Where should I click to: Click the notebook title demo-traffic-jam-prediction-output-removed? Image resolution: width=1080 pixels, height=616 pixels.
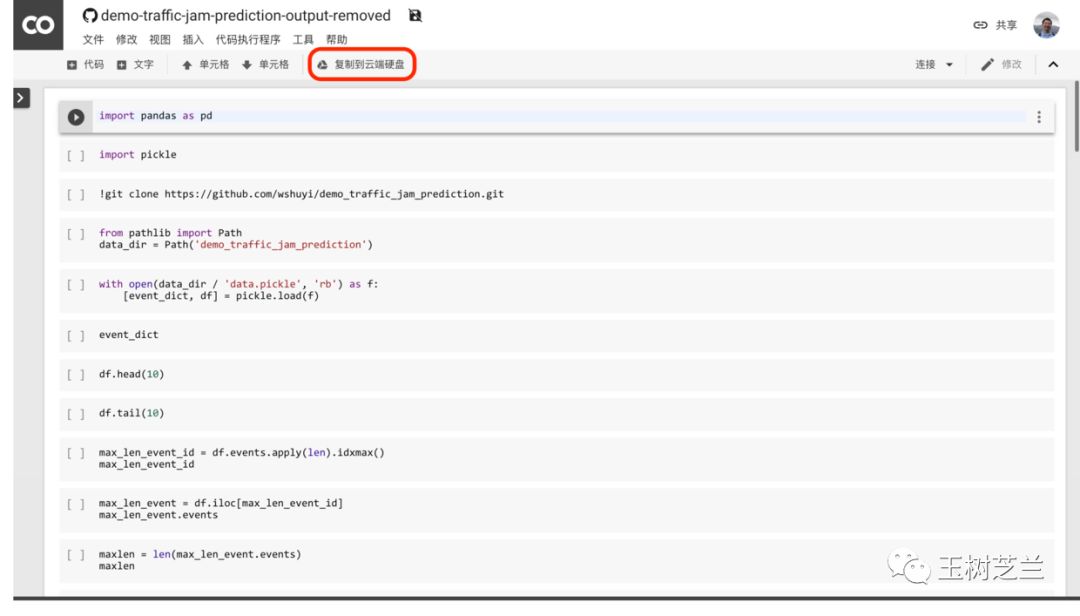246,16
